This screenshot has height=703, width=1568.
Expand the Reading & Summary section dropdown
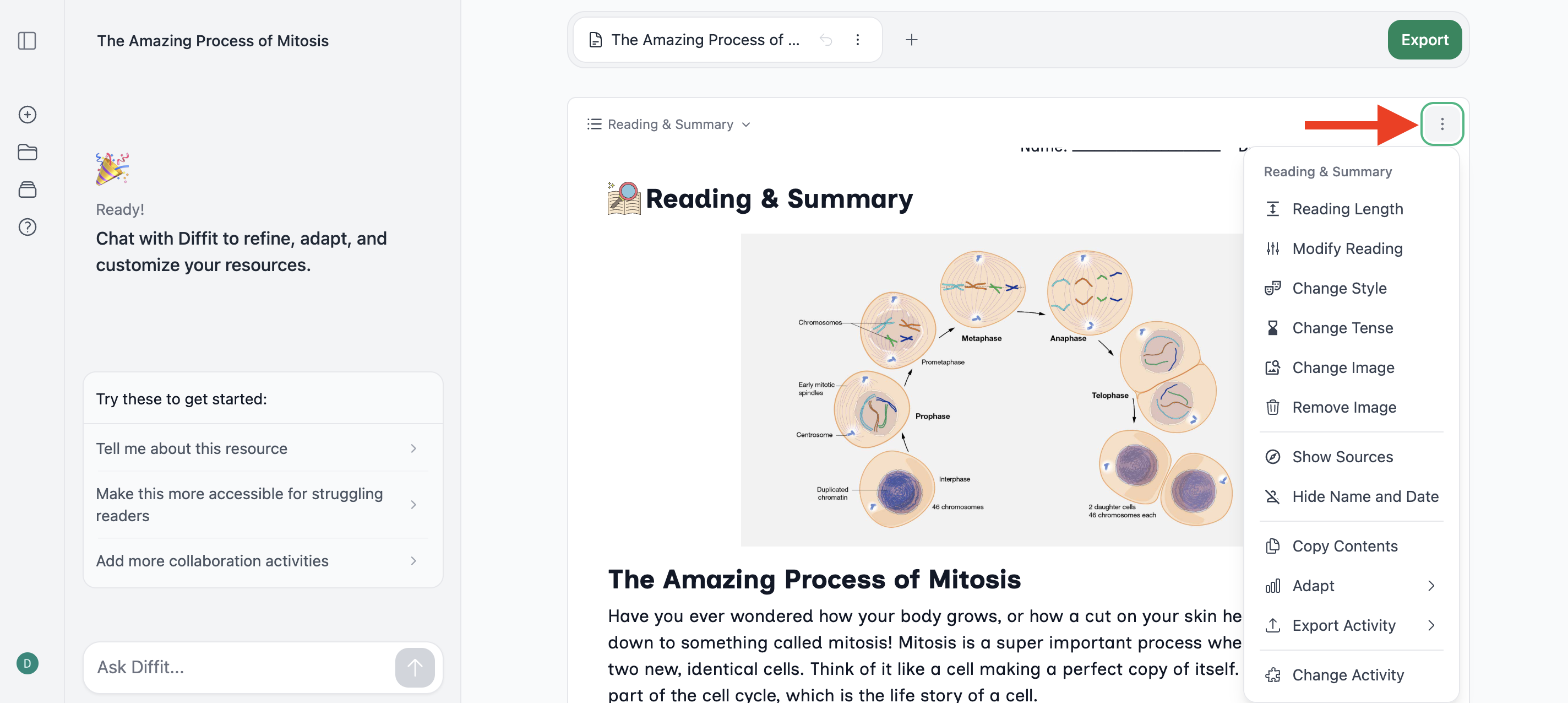coord(668,125)
